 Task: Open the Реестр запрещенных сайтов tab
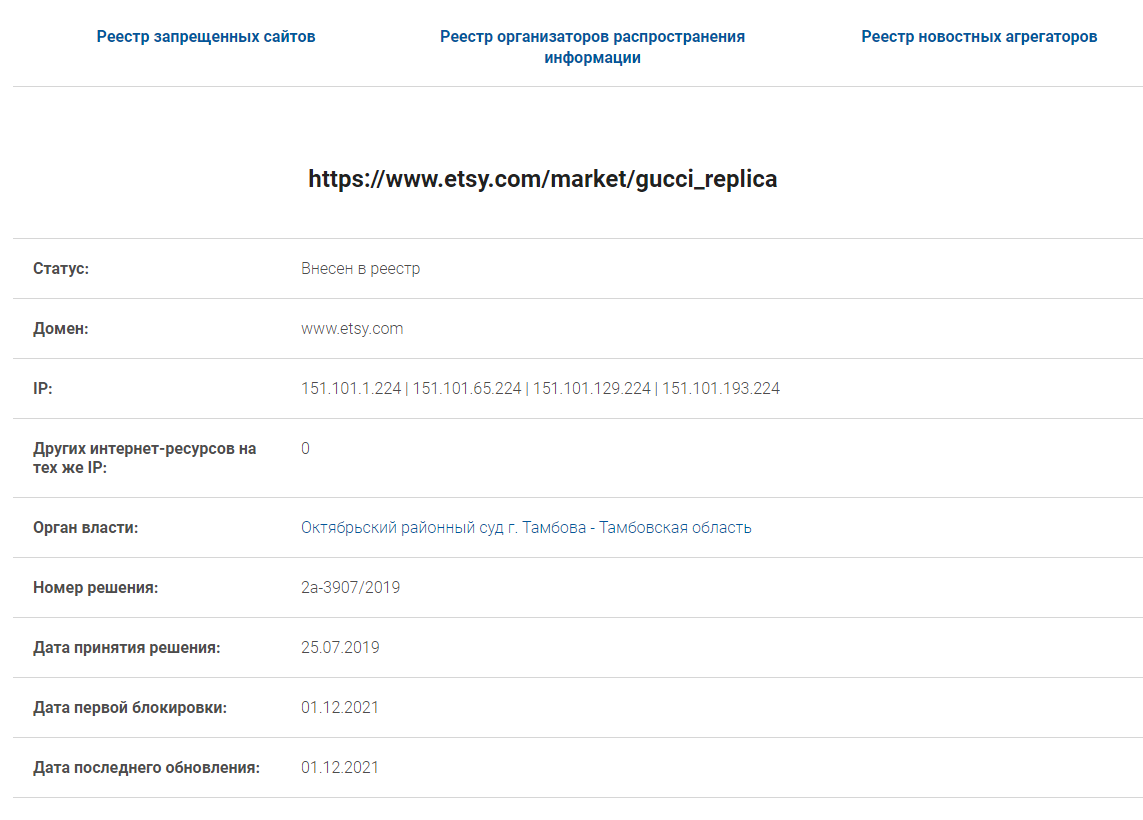(x=206, y=36)
